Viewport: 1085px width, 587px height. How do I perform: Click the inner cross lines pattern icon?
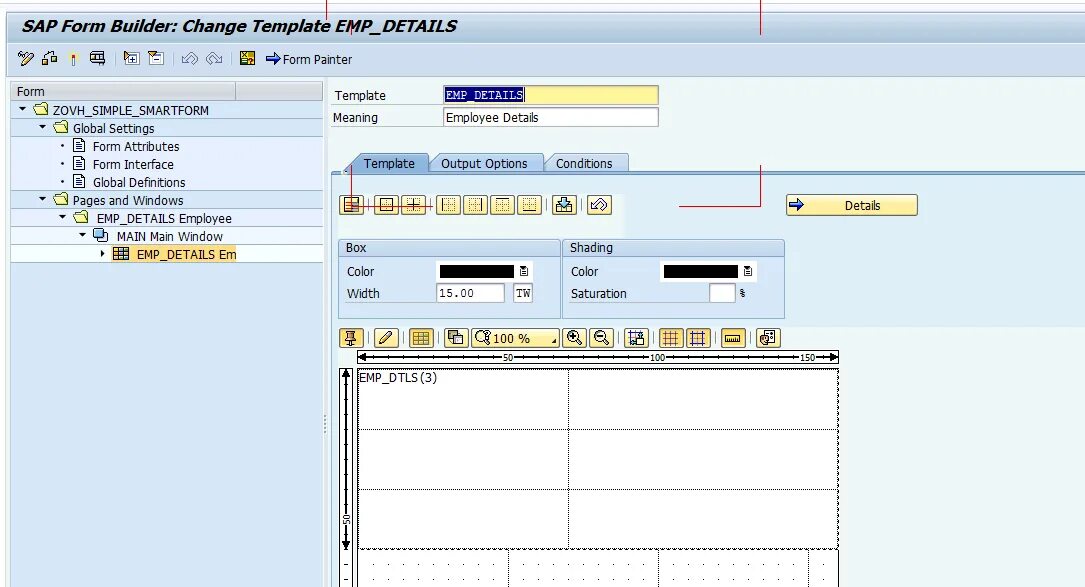click(x=413, y=205)
